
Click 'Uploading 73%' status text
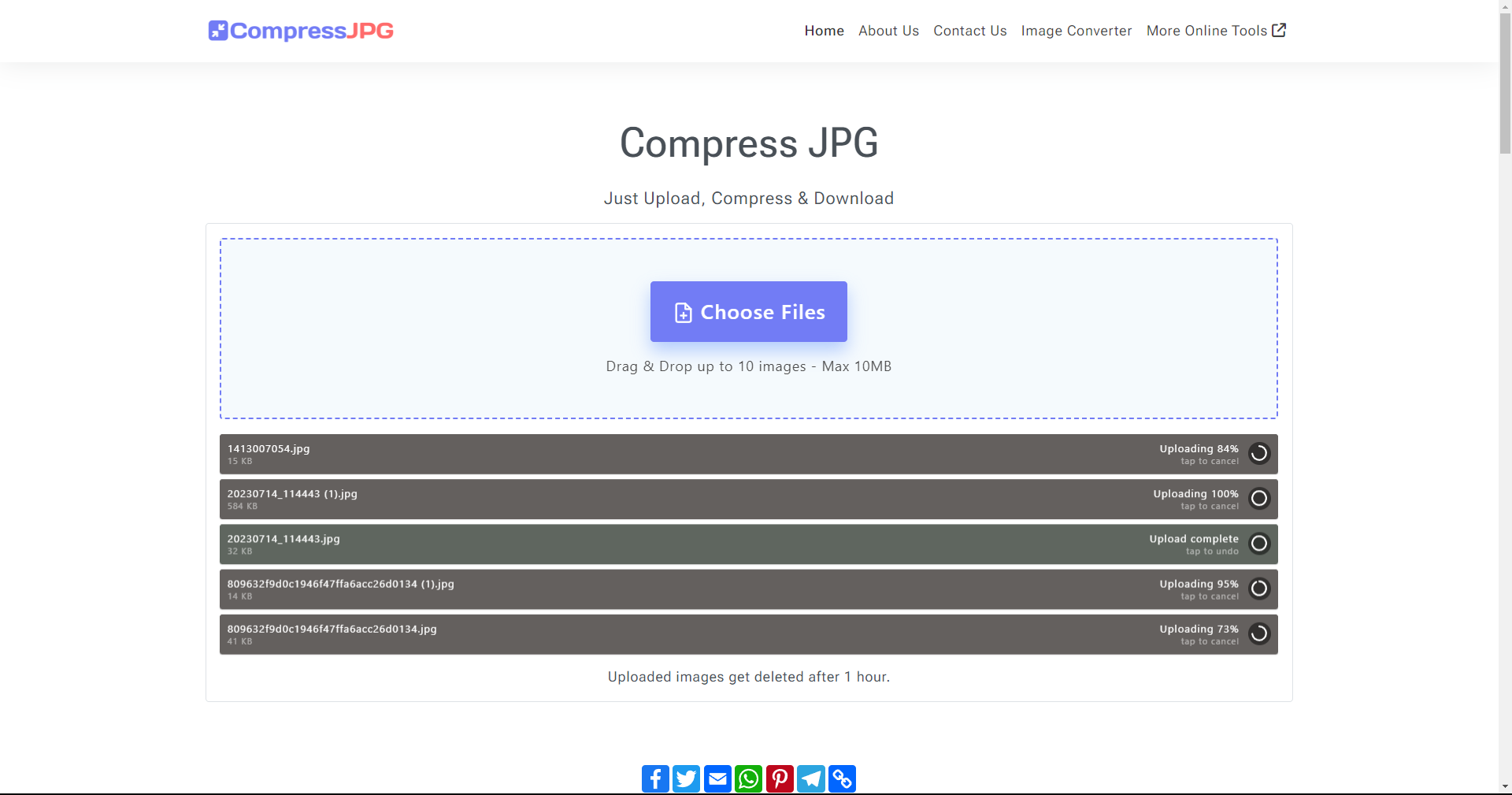(x=1199, y=628)
